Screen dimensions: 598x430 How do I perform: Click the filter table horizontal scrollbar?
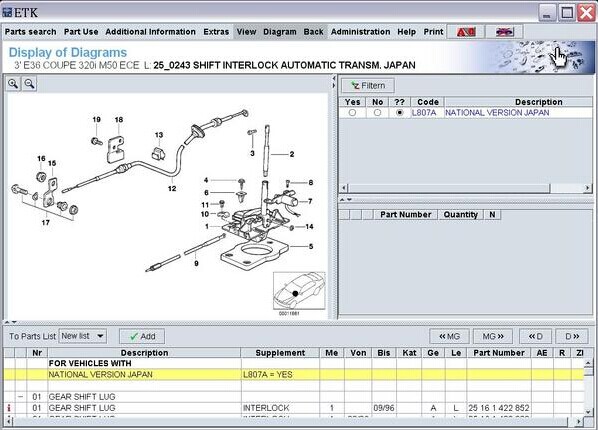coord(465,188)
